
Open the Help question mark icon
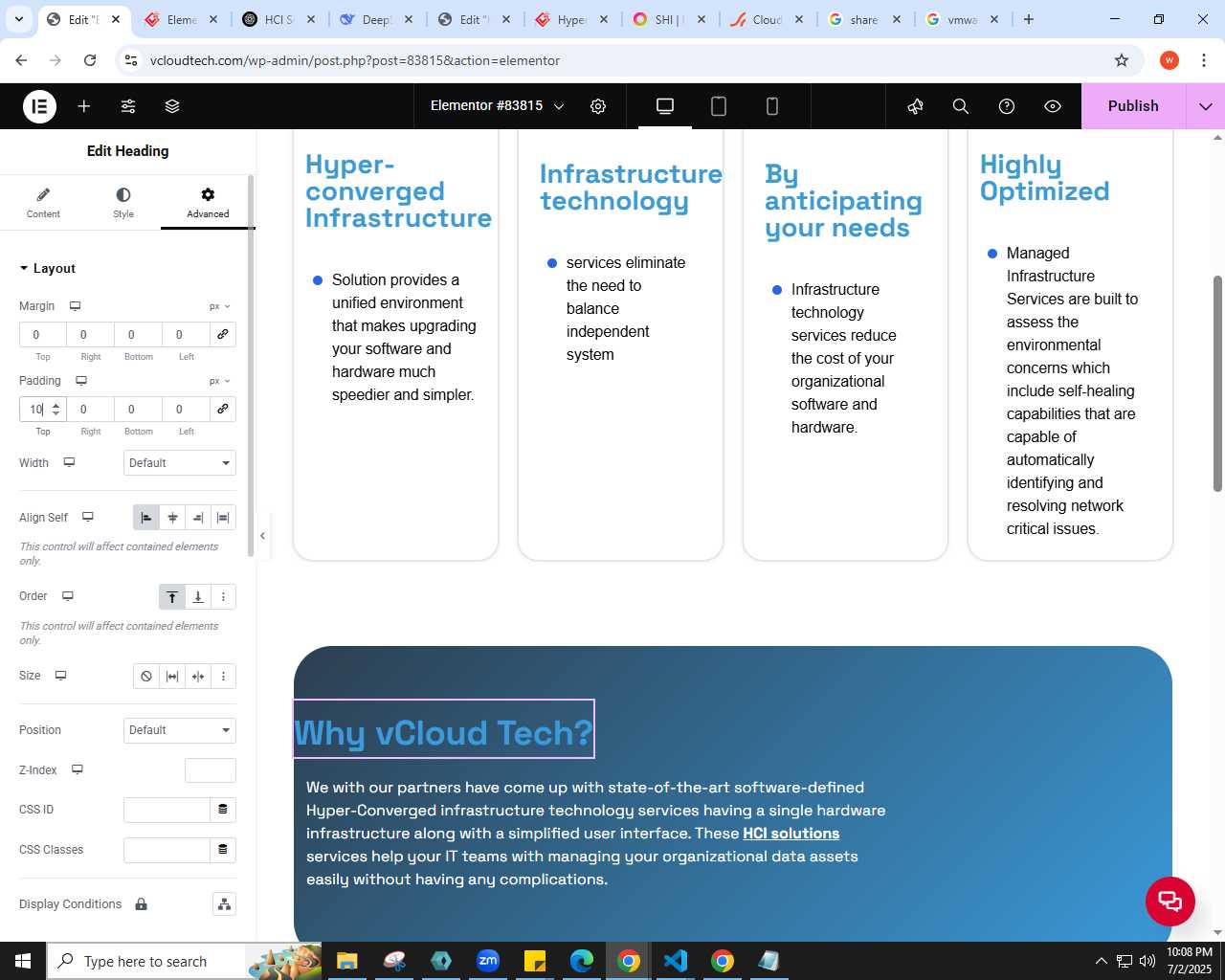[x=1007, y=106]
